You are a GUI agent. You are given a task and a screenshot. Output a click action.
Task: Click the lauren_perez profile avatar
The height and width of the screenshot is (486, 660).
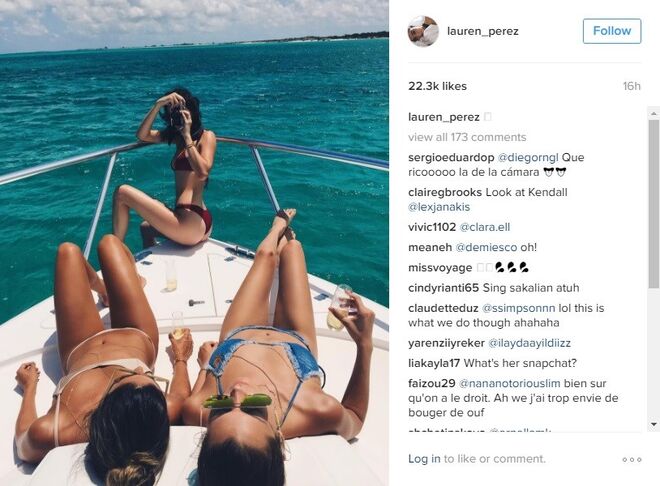point(423,31)
